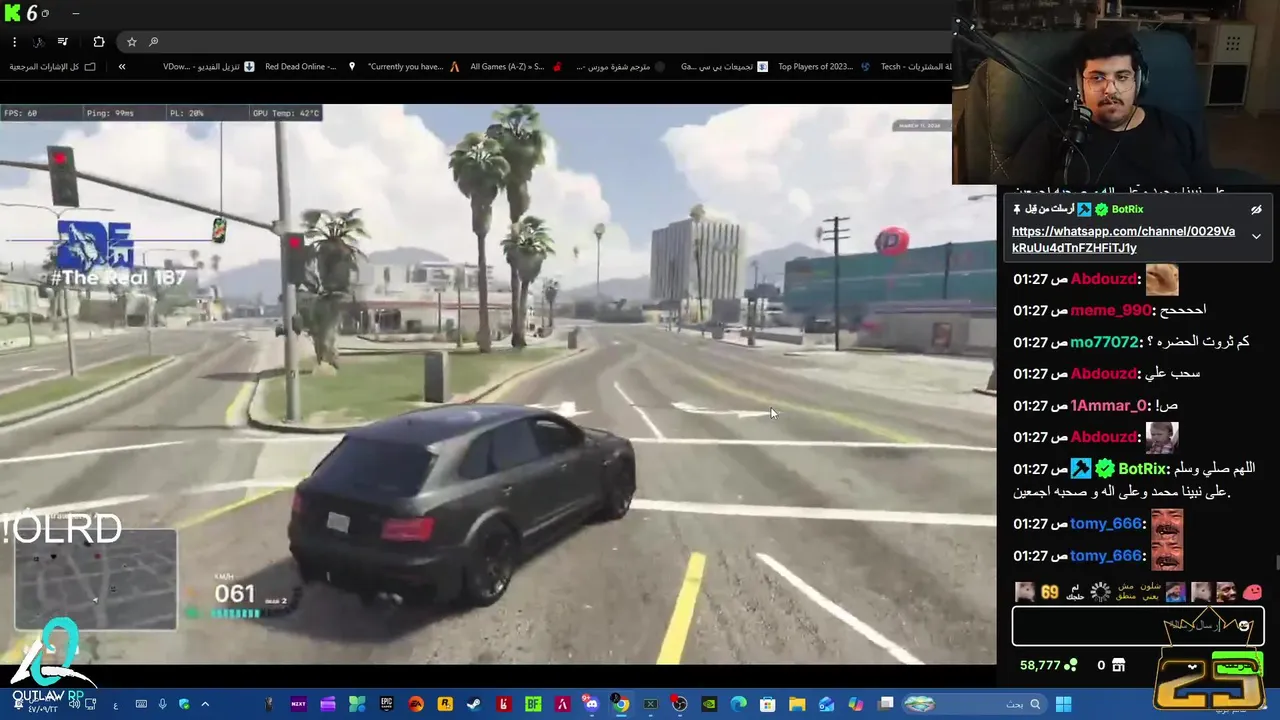
Task: Open the media control playlist icon
Action: click(63, 42)
